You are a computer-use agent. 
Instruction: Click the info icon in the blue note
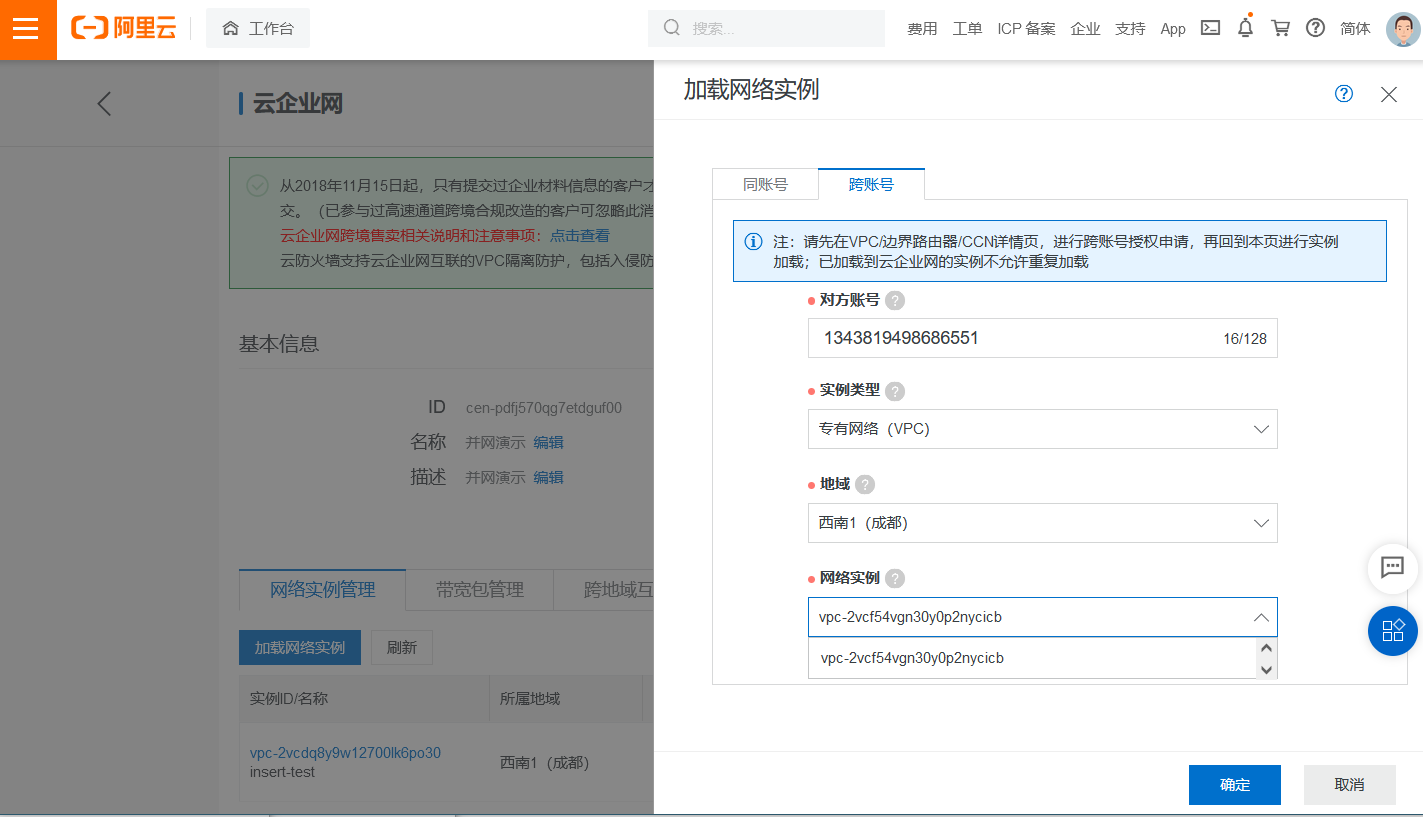coord(753,242)
